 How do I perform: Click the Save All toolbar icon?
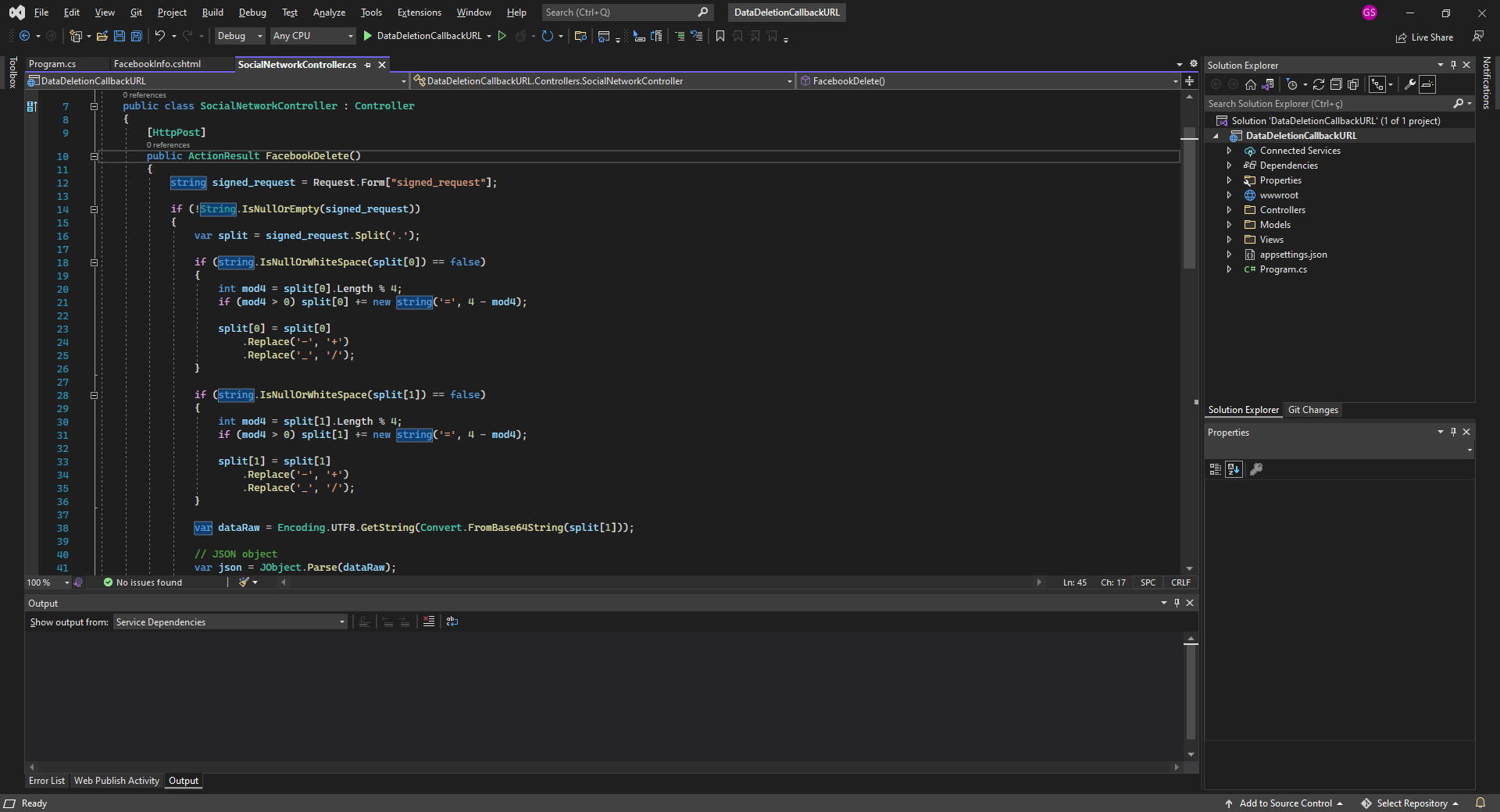tap(136, 36)
